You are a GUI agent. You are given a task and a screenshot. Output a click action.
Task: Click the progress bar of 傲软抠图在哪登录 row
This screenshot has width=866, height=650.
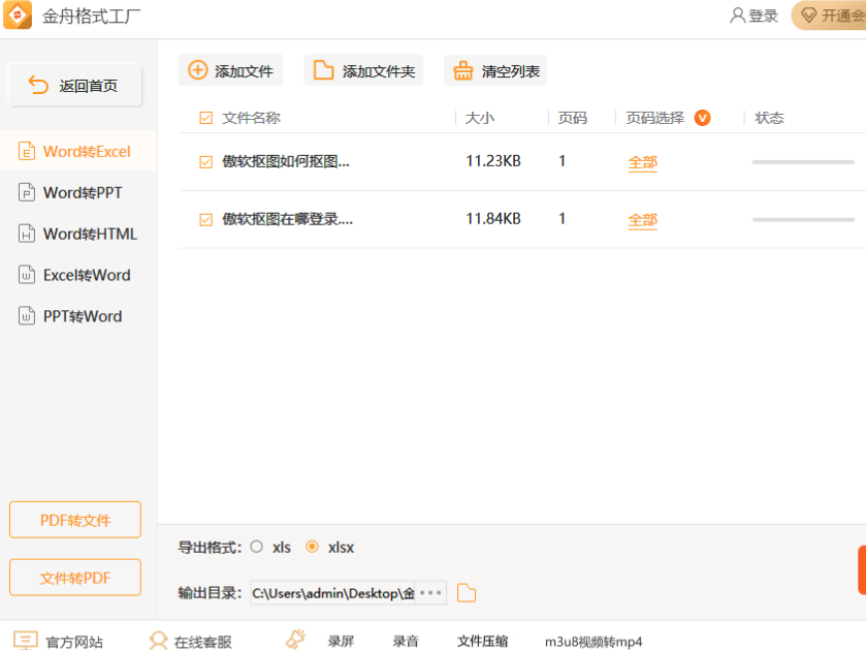pyautogui.click(x=803, y=219)
